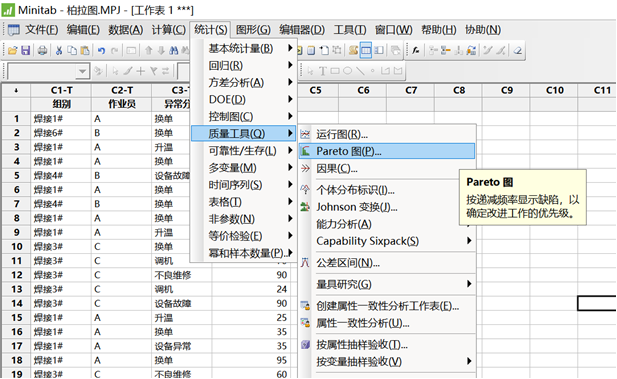Open the empty combo box dropdown arrow
The image size is (617, 379).
82,71
